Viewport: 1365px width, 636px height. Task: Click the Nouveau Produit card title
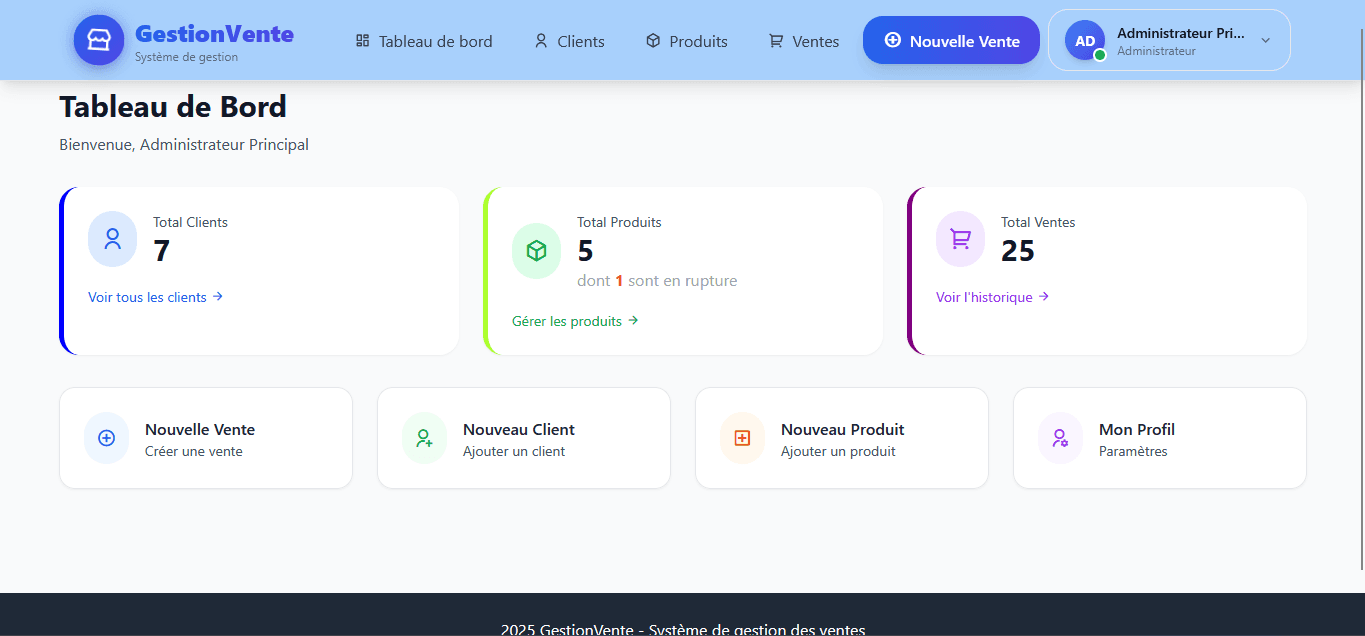click(x=842, y=429)
